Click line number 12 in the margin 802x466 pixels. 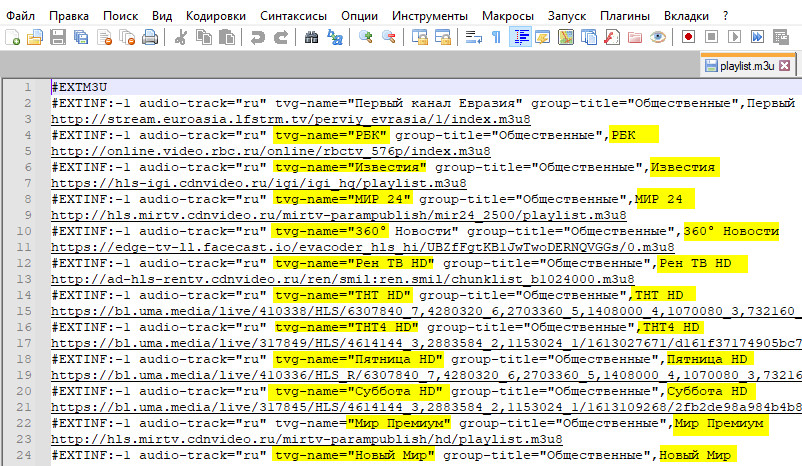coord(24,263)
